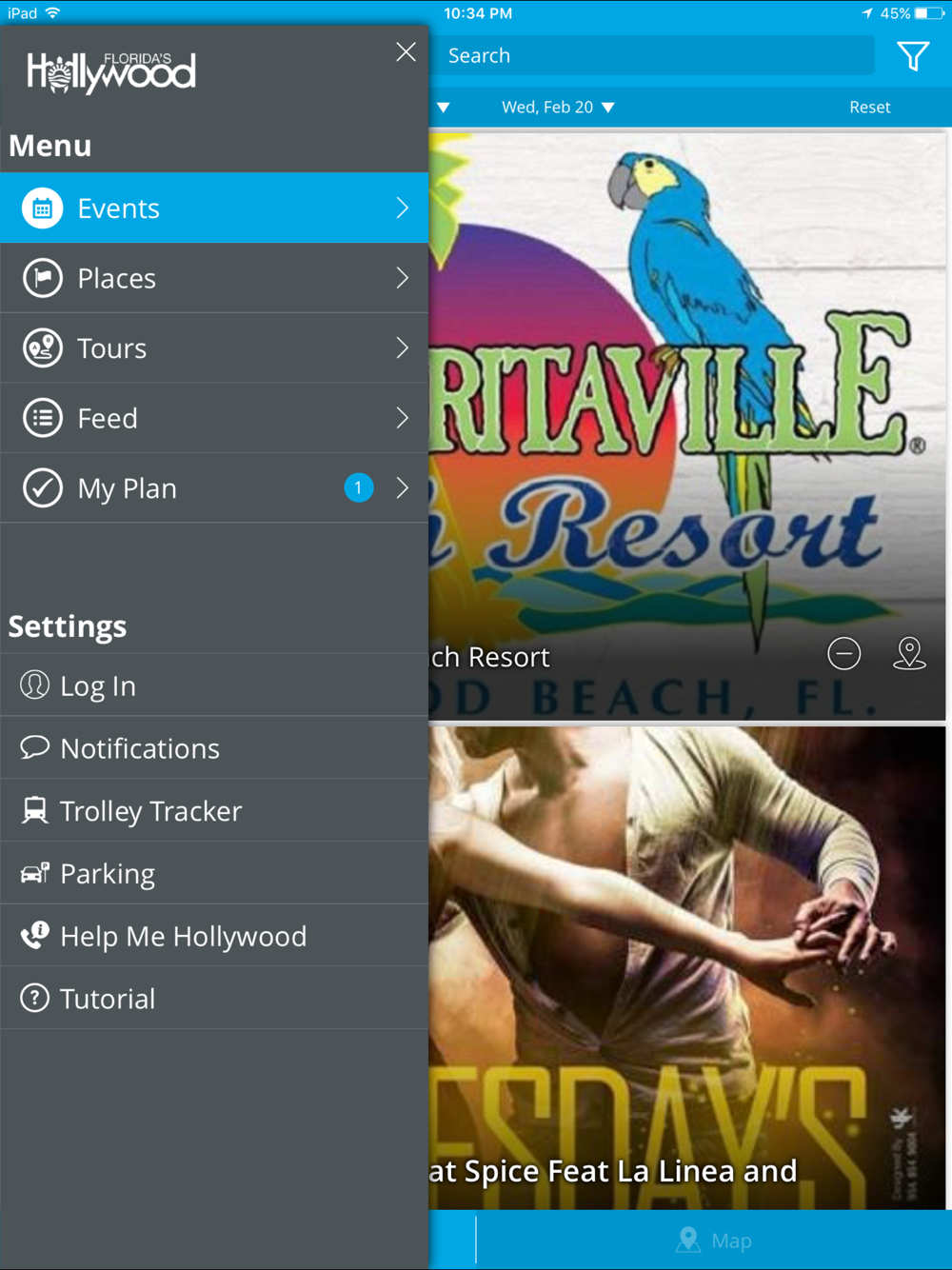Tap the Wi-Fi icon in the status bar

[52, 13]
